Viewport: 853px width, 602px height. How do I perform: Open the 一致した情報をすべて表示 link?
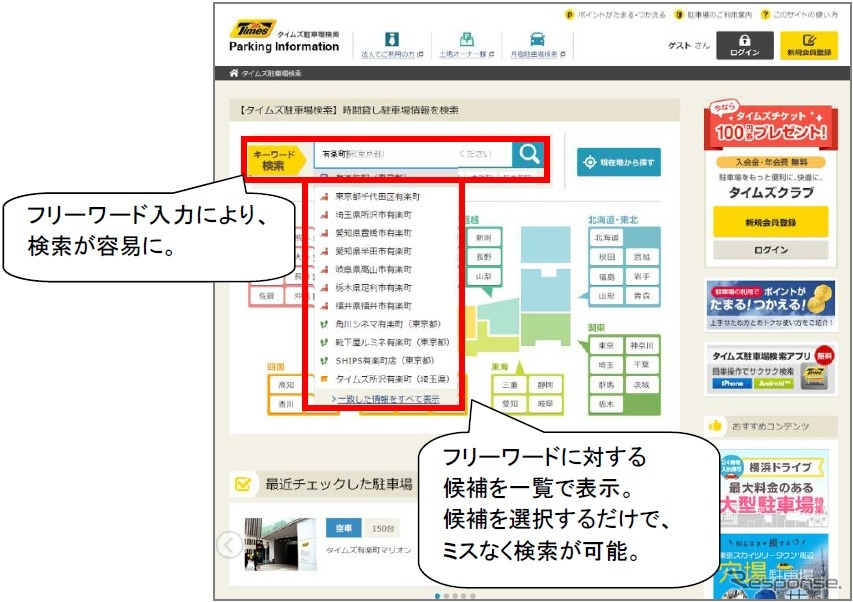[x=388, y=399]
